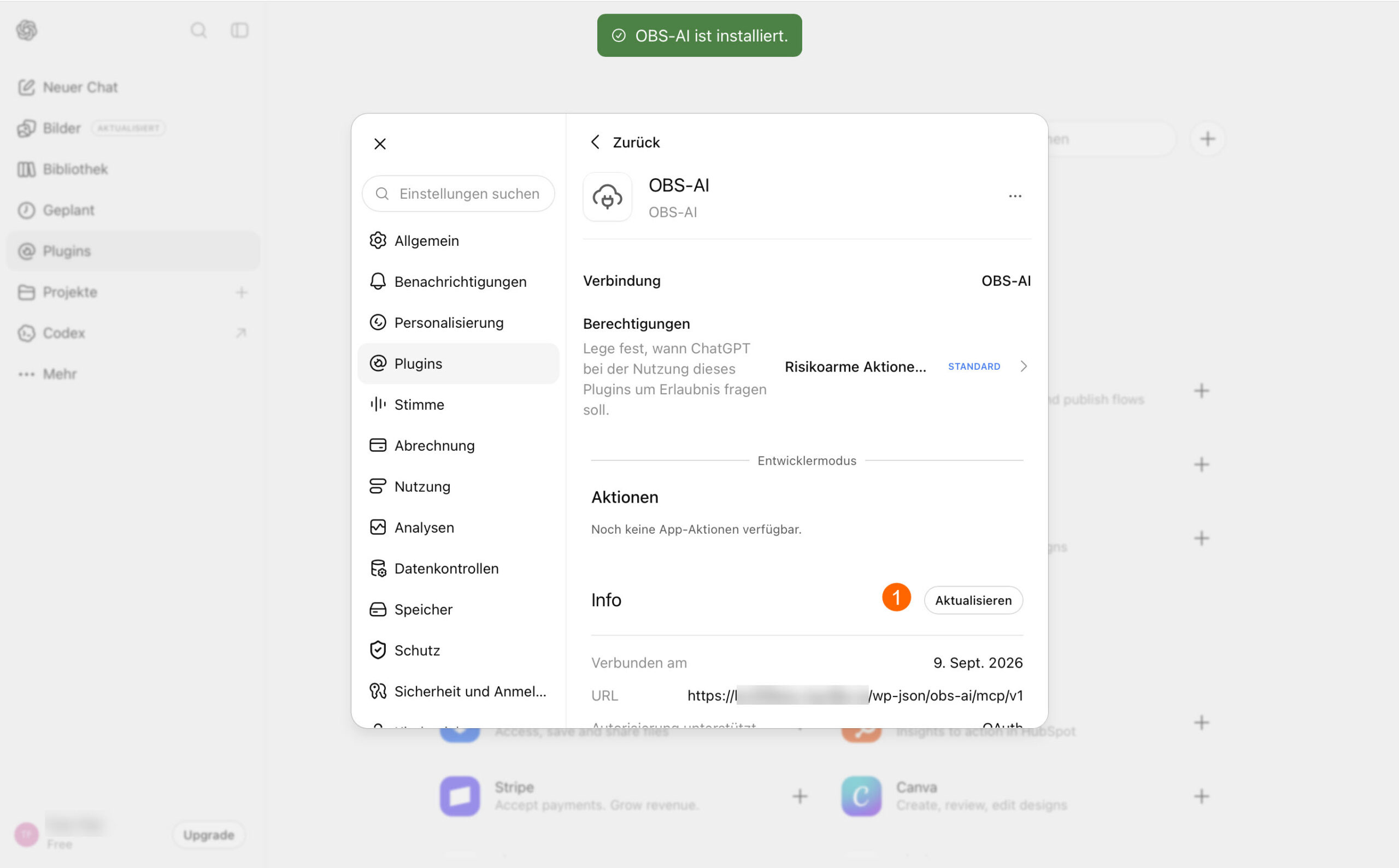Click the Upgrade button
This screenshot has height=868, width=1399.
[x=208, y=835]
